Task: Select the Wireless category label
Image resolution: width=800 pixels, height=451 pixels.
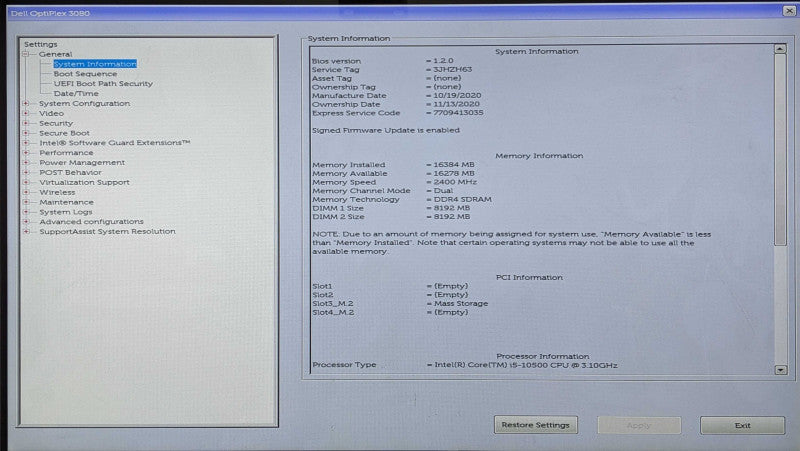Action: click(57, 192)
